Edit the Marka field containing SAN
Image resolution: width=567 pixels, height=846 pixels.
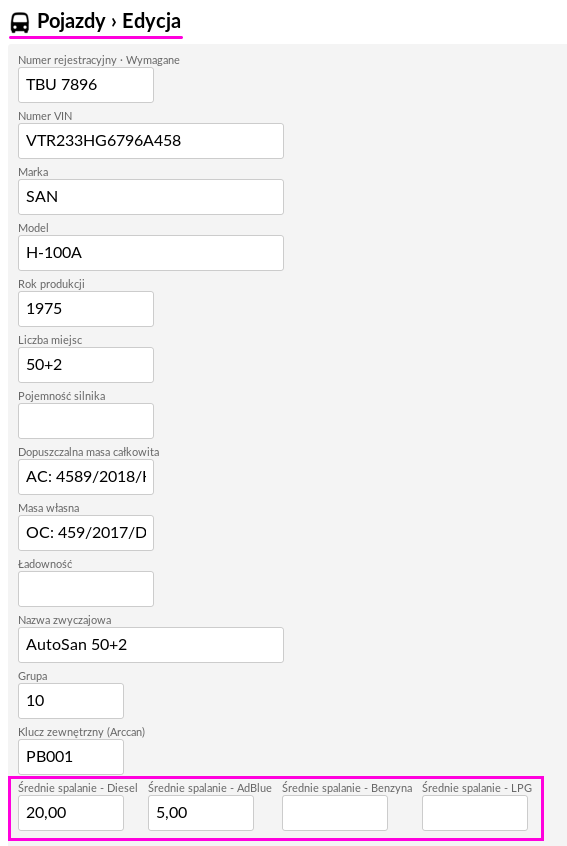pos(151,197)
